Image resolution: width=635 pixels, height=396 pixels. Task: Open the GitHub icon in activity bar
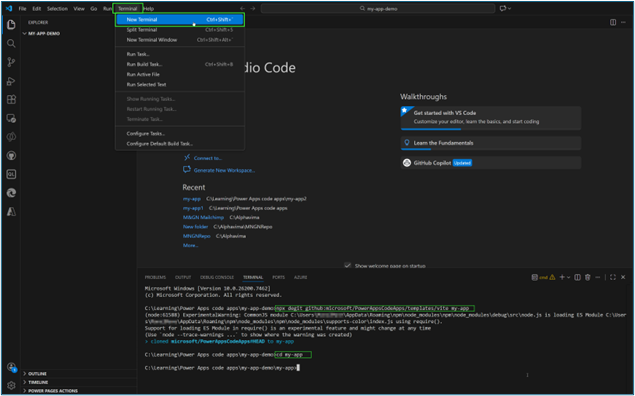pyautogui.click(x=11, y=155)
